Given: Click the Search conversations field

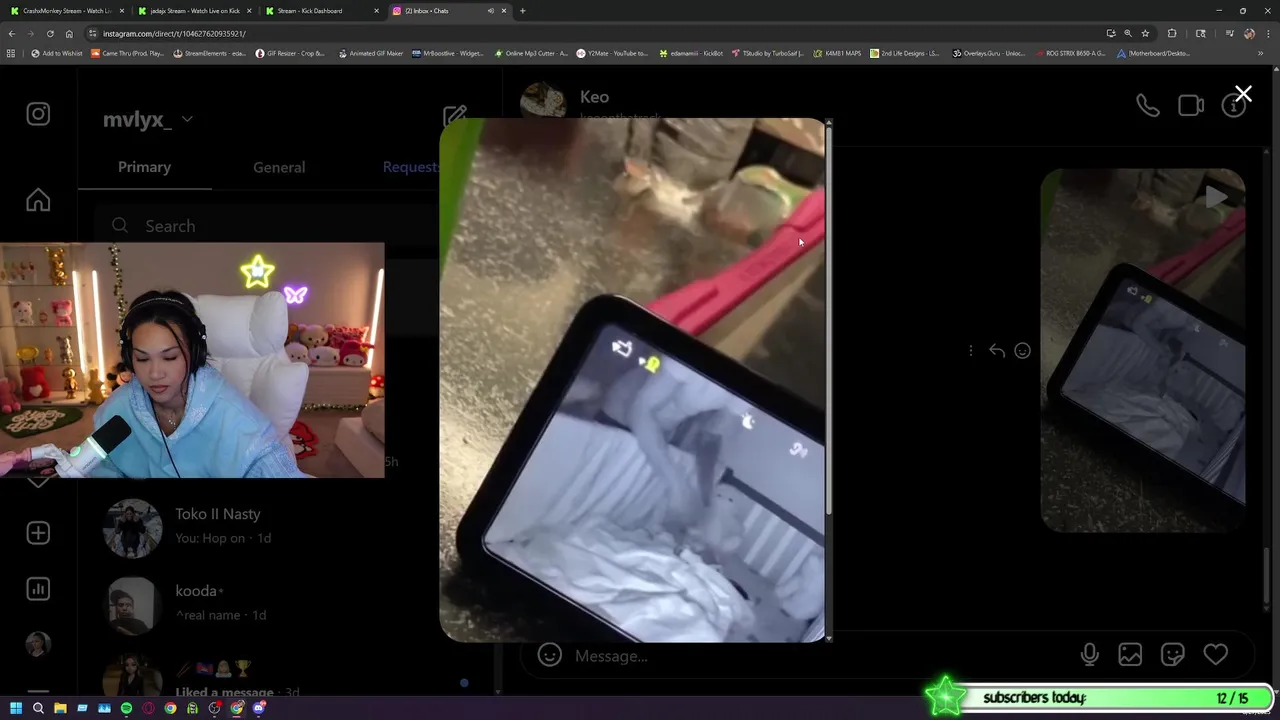Looking at the screenshot, I should click(x=266, y=225).
